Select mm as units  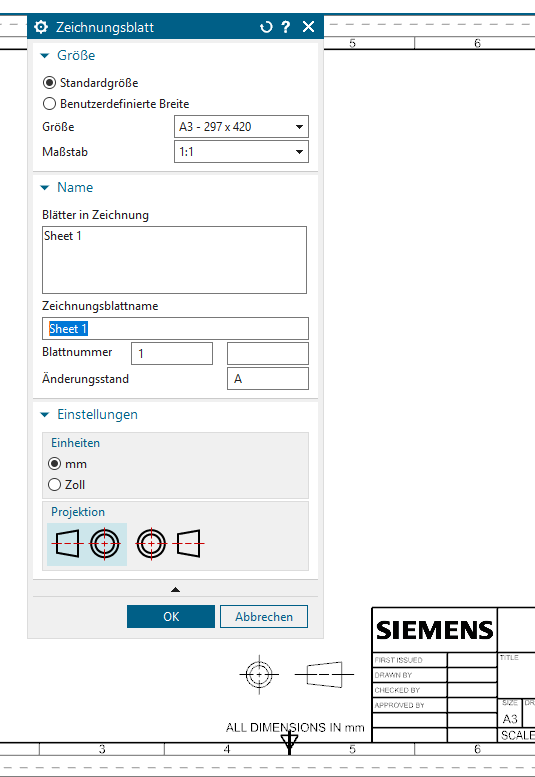coord(54,464)
